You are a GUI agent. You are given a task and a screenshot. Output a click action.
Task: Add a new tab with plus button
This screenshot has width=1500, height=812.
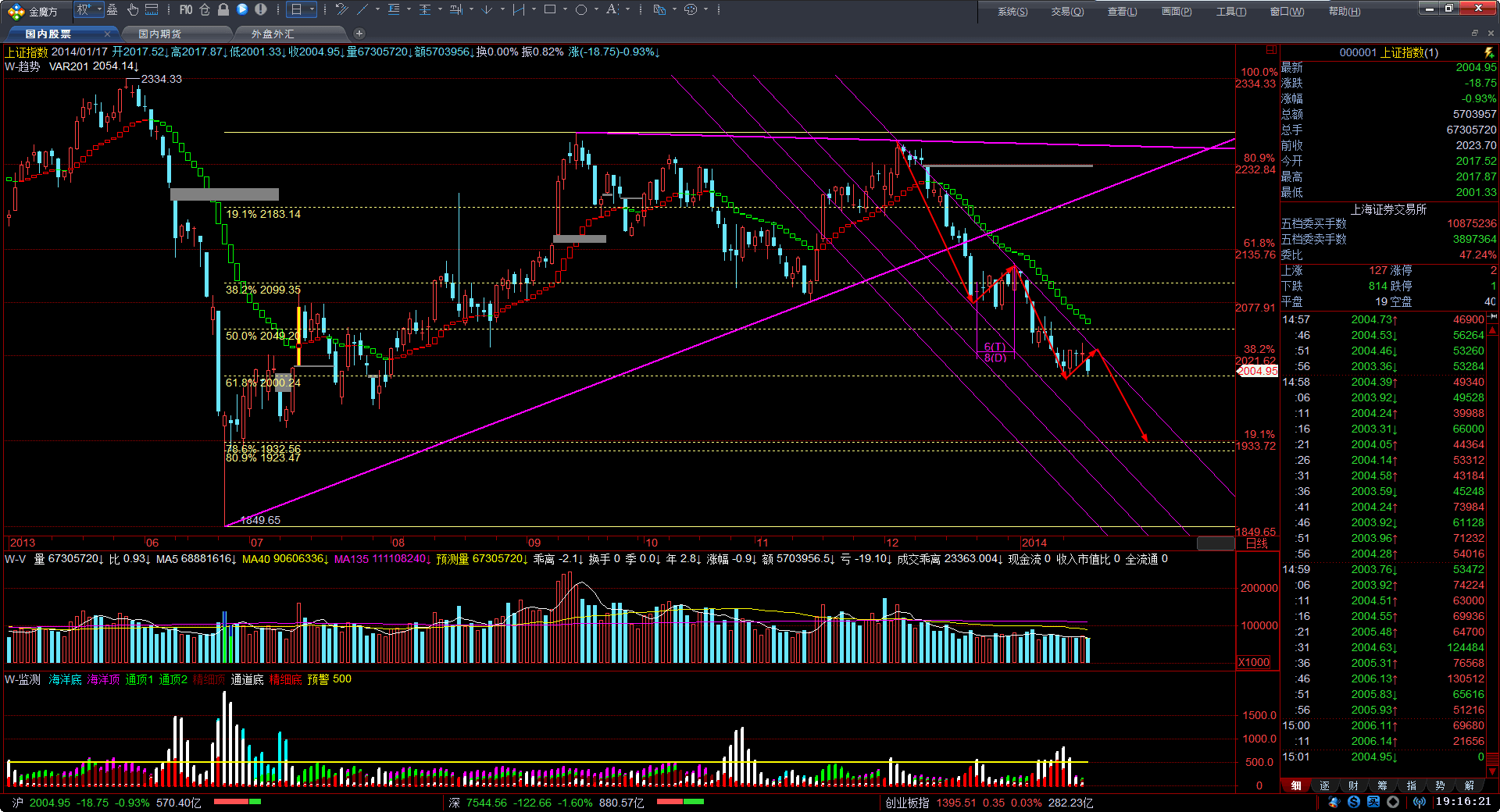click(x=359, y=34)
